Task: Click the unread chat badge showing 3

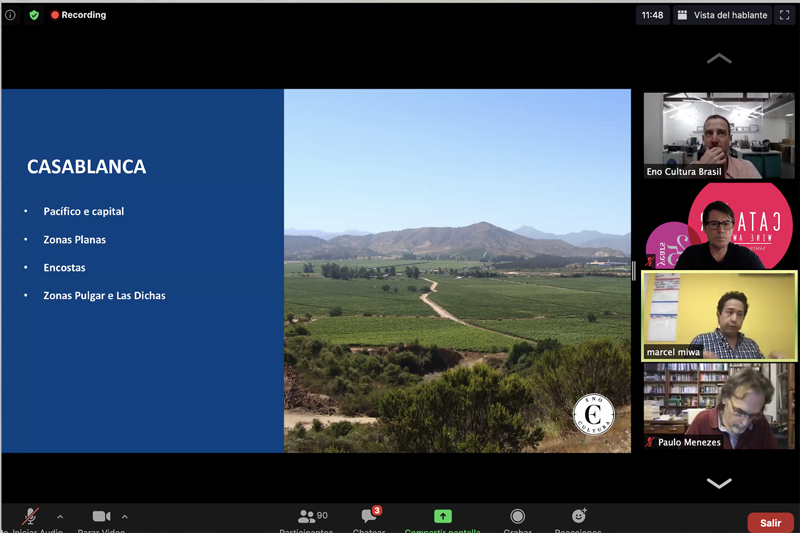Action: 377,510
